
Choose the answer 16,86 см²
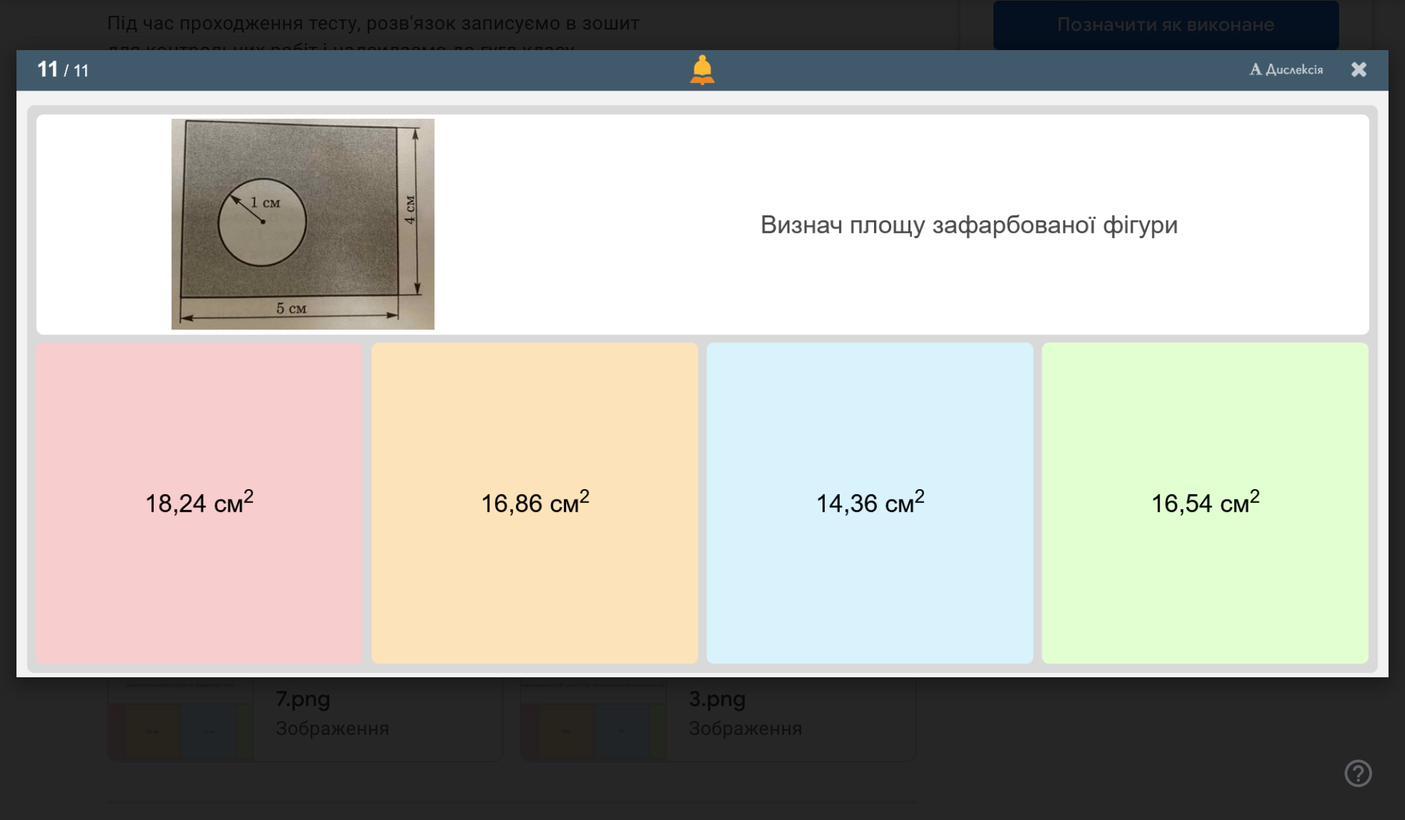coord(535,503)
